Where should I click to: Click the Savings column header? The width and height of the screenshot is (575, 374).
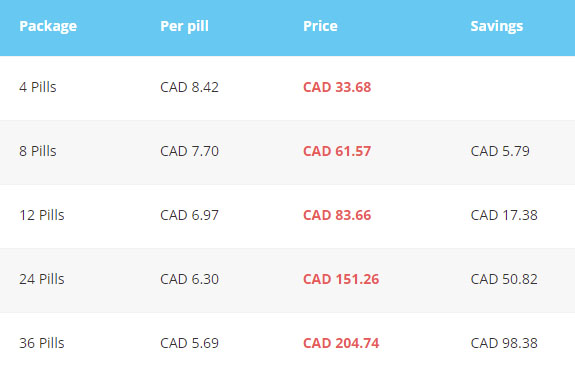pos(497,26)
